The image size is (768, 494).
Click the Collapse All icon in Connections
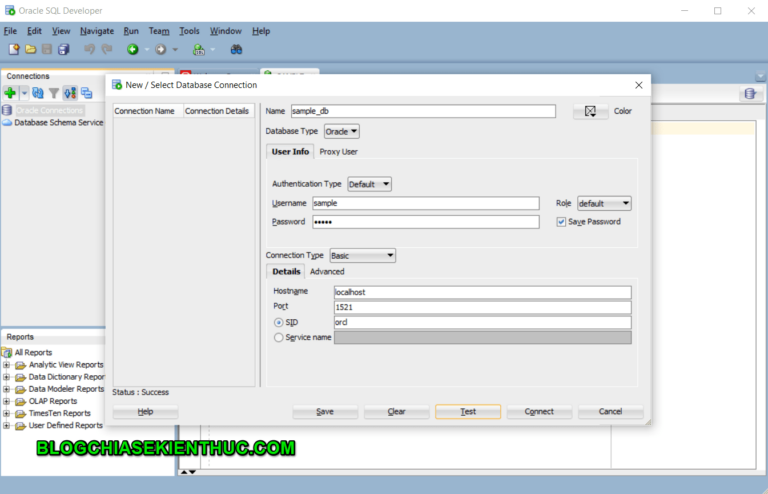coord(87,93)
